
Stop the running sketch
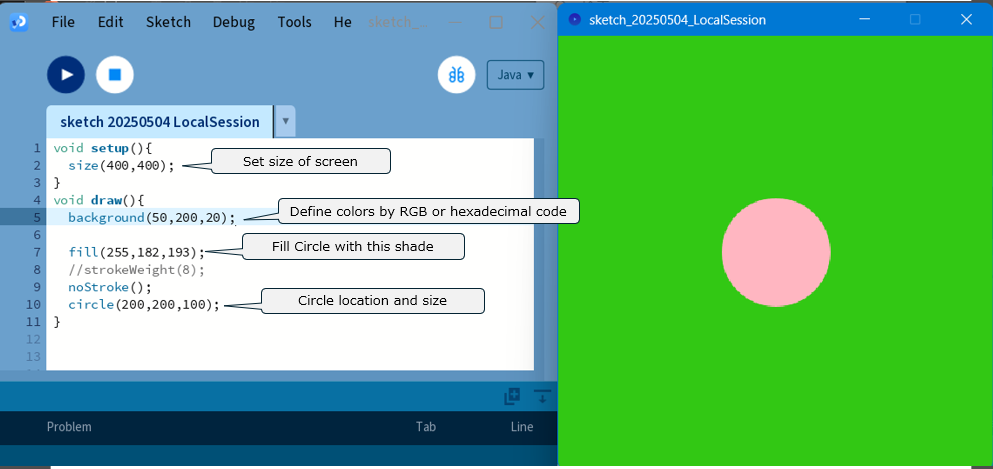[115, 75]
